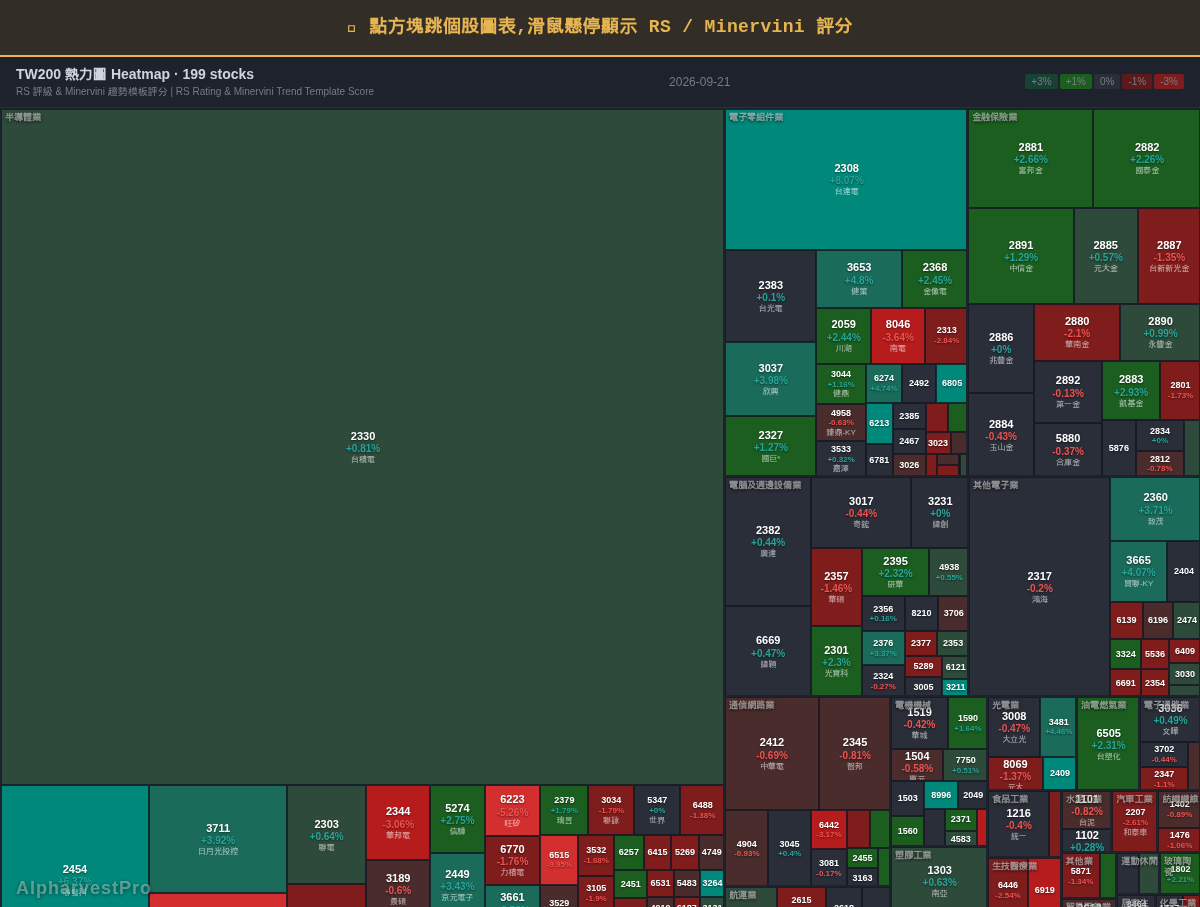Click the +3% legend color swatch
Viewport: 1200px width, 907px height.
coord(1041,82)
